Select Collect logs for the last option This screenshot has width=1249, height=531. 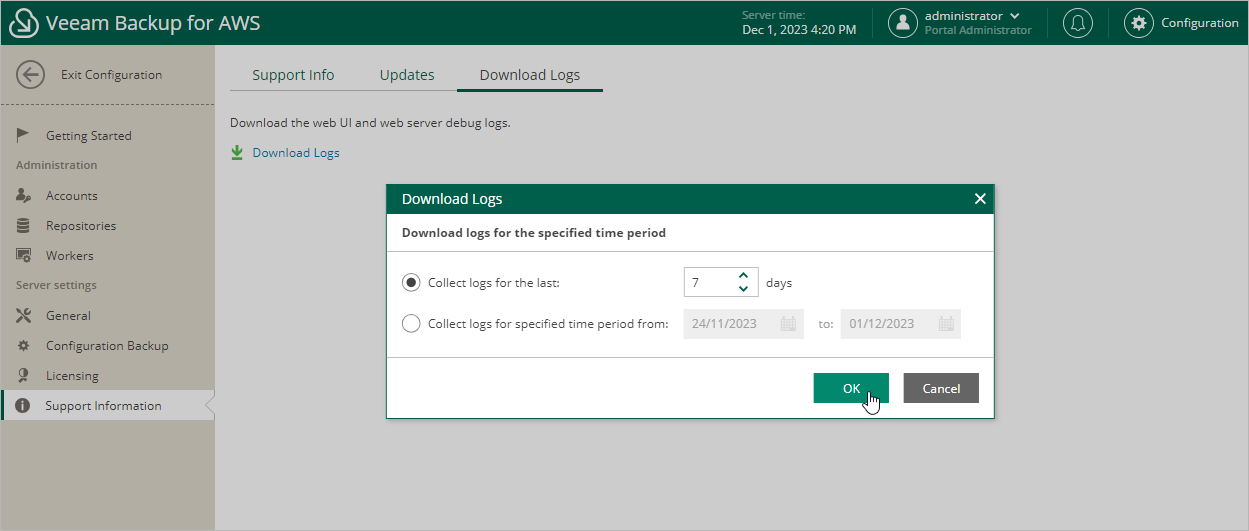click(411, 283)
